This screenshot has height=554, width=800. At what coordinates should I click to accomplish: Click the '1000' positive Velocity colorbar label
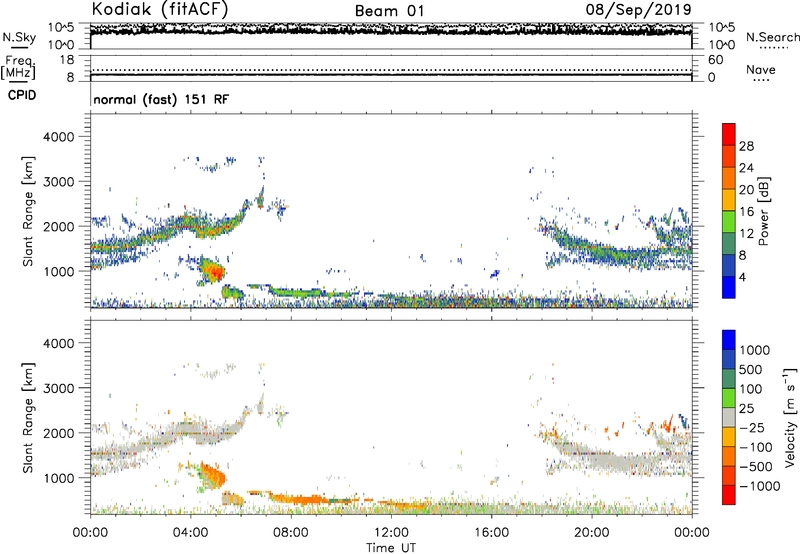click(755, 350)
